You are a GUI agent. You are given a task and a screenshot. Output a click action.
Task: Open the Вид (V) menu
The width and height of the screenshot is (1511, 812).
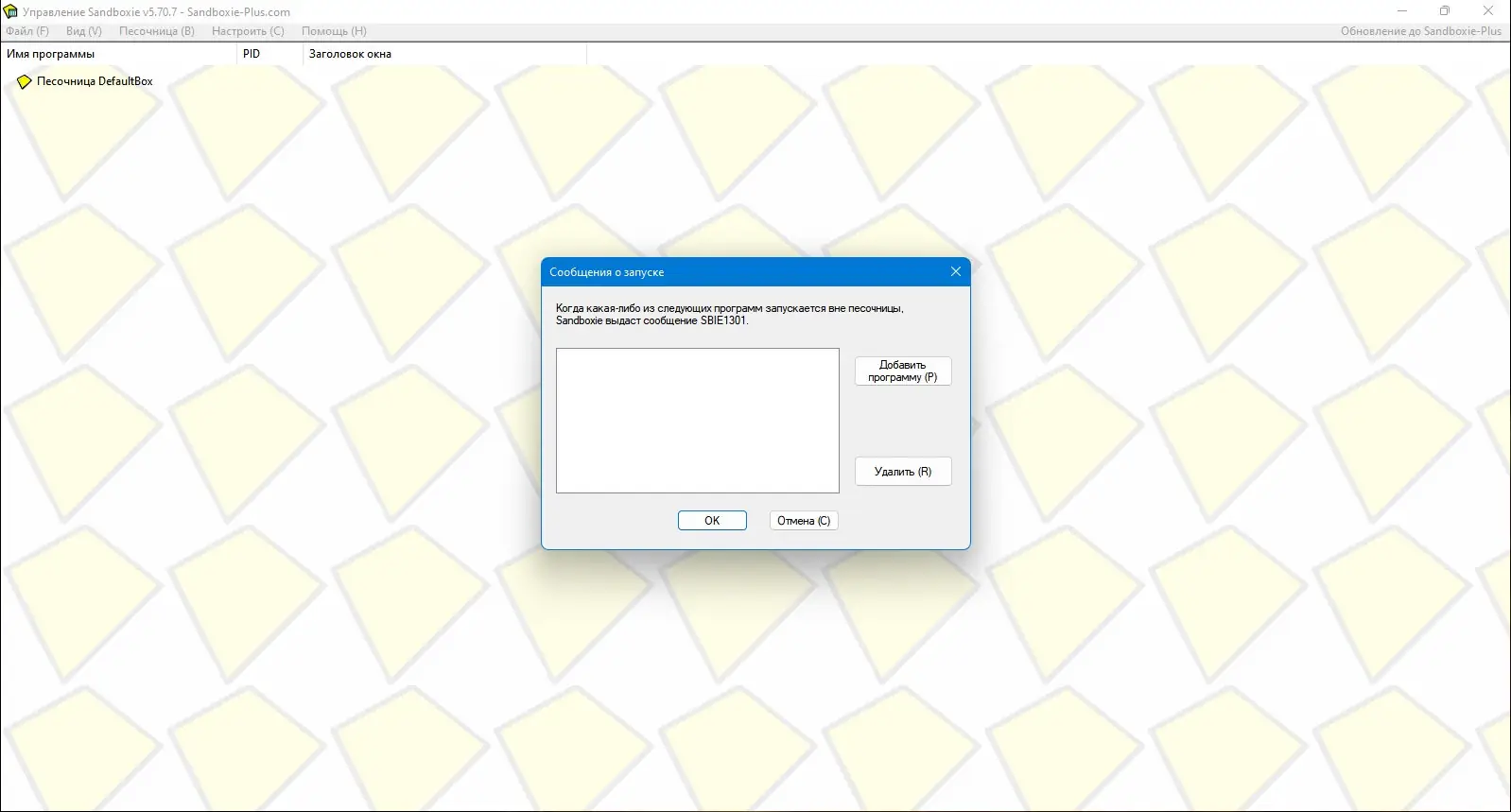pos(84,31)
